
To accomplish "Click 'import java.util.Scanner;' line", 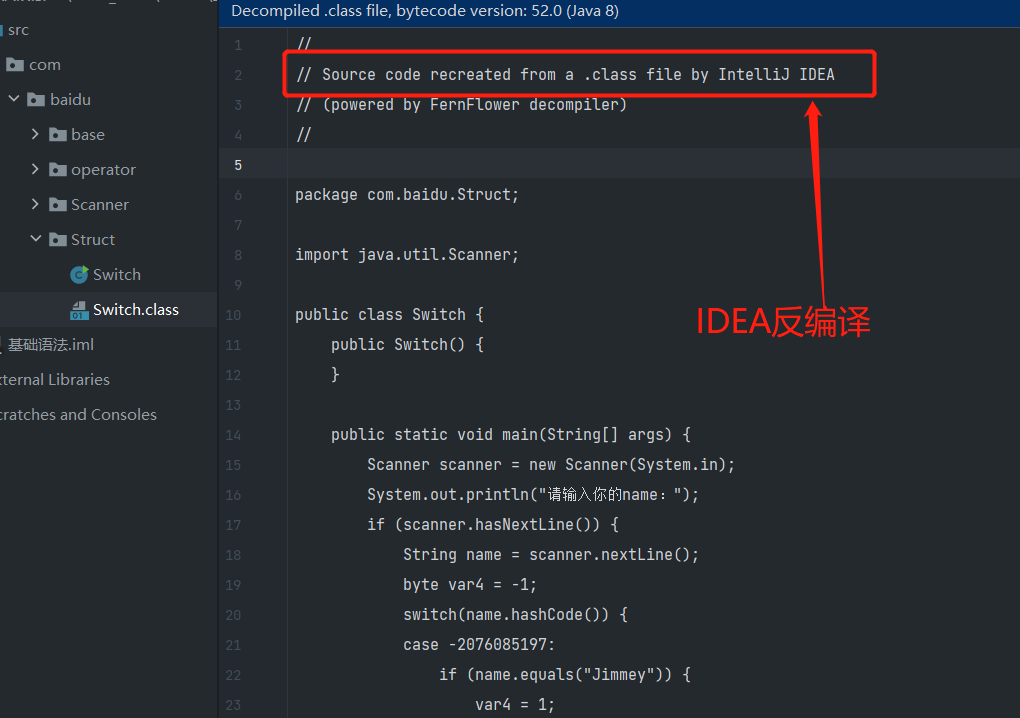I will coord(407,255).
